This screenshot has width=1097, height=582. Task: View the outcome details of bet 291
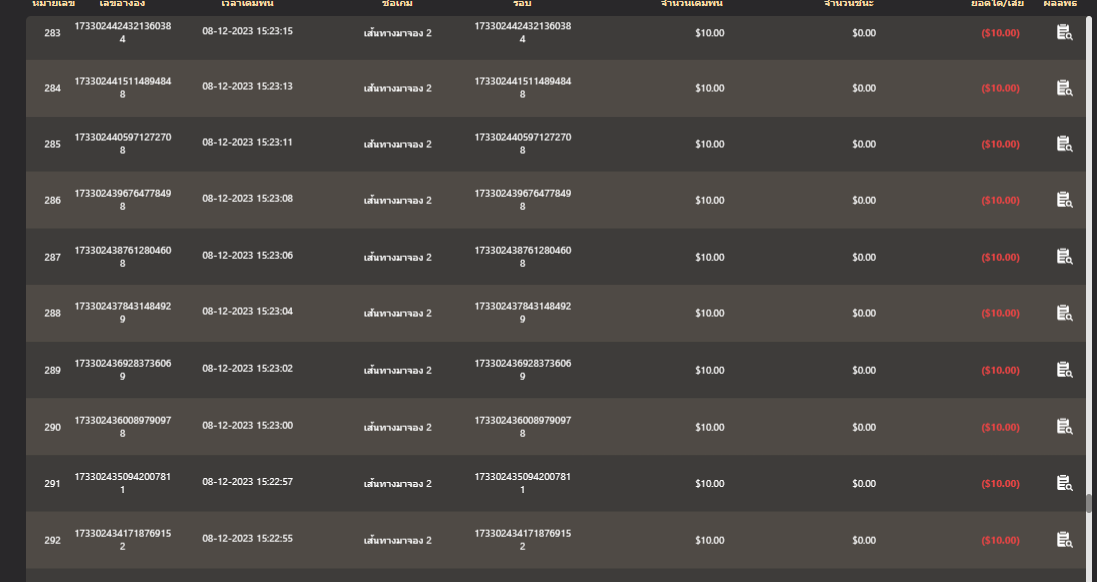point(1064,482)
